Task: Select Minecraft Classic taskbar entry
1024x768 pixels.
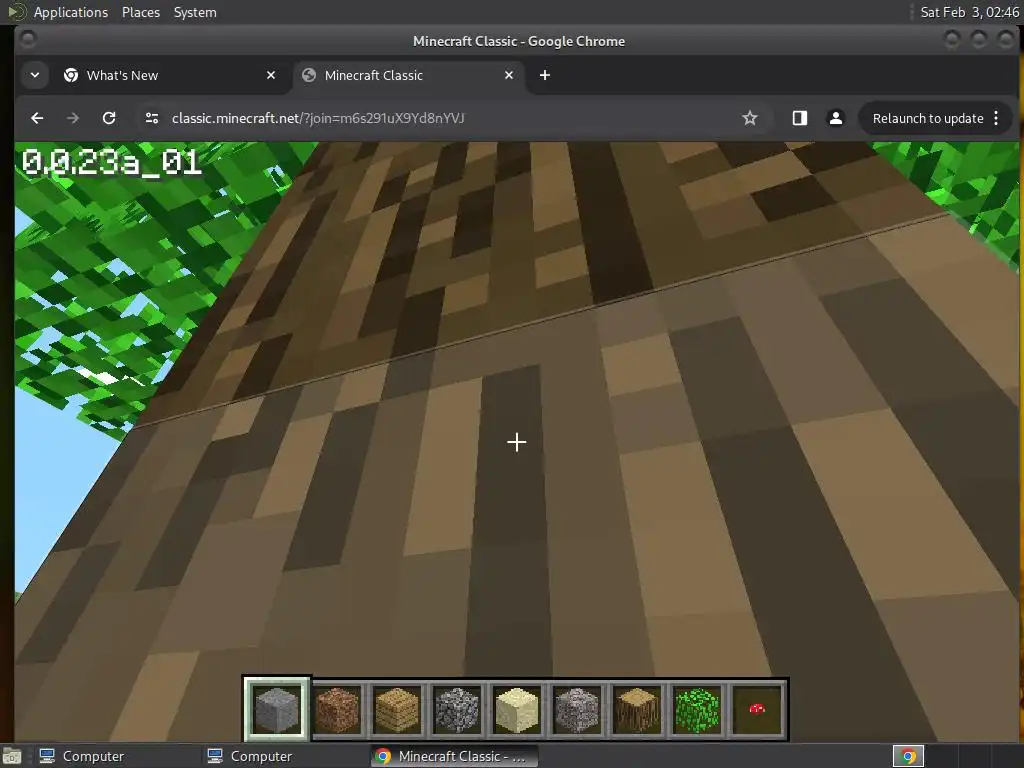Action: [454, 756]
